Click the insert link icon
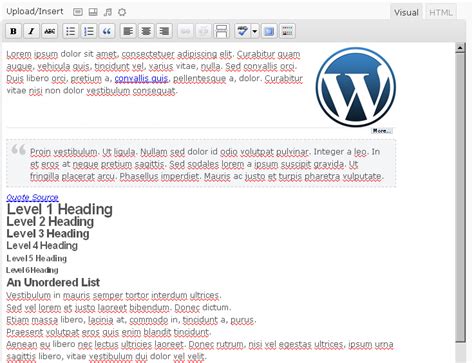 tap(185, 31)
